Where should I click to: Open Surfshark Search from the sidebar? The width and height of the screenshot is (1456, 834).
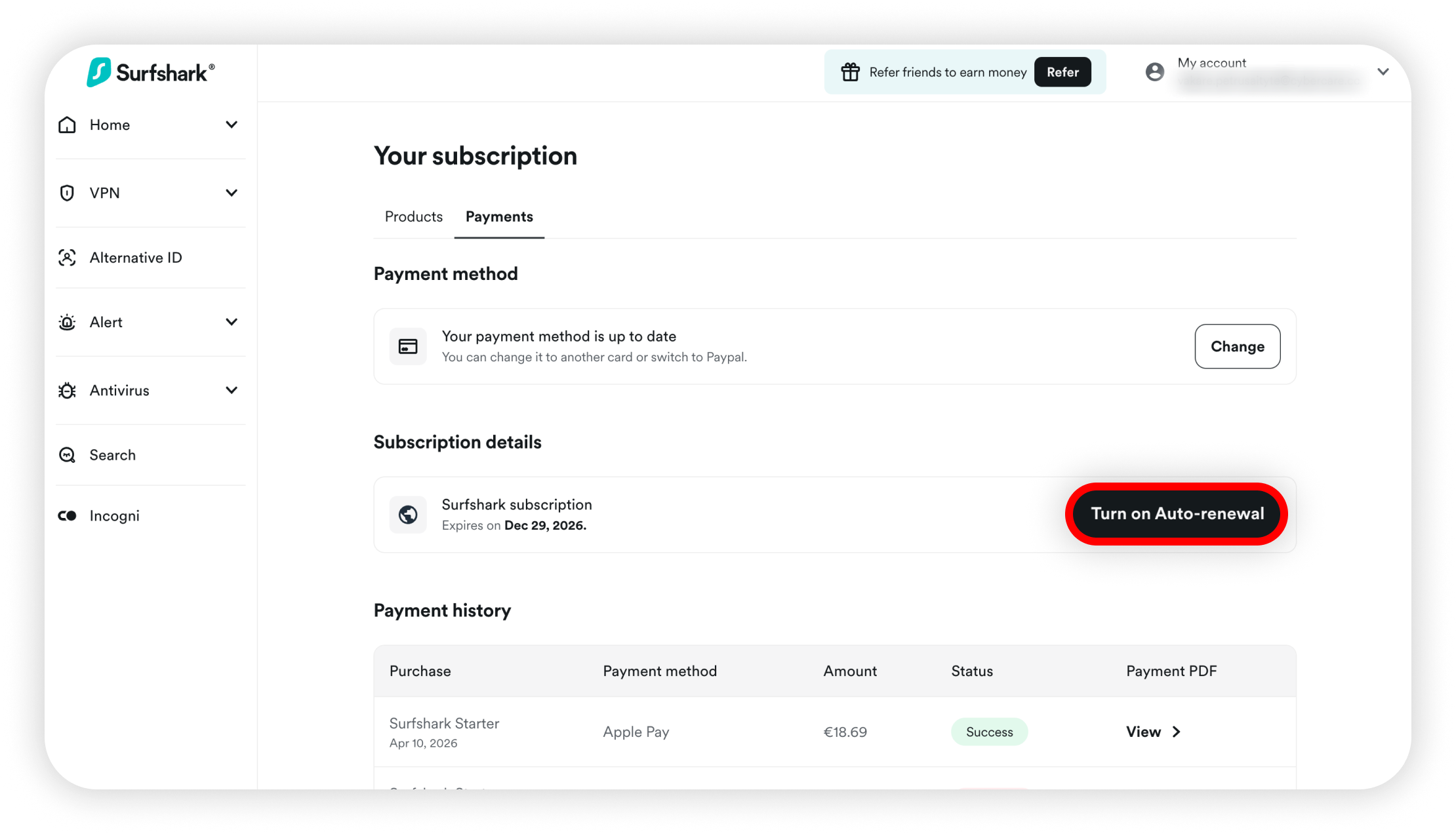pos(112,455)
